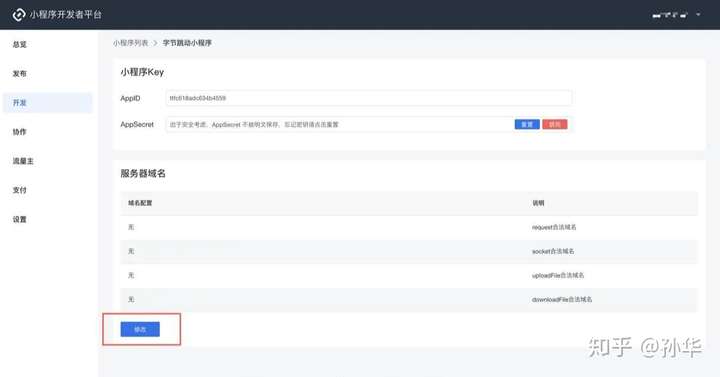The image size is (720, 377).
Task: Click into the AppID input field
Action: coord(369,98)
